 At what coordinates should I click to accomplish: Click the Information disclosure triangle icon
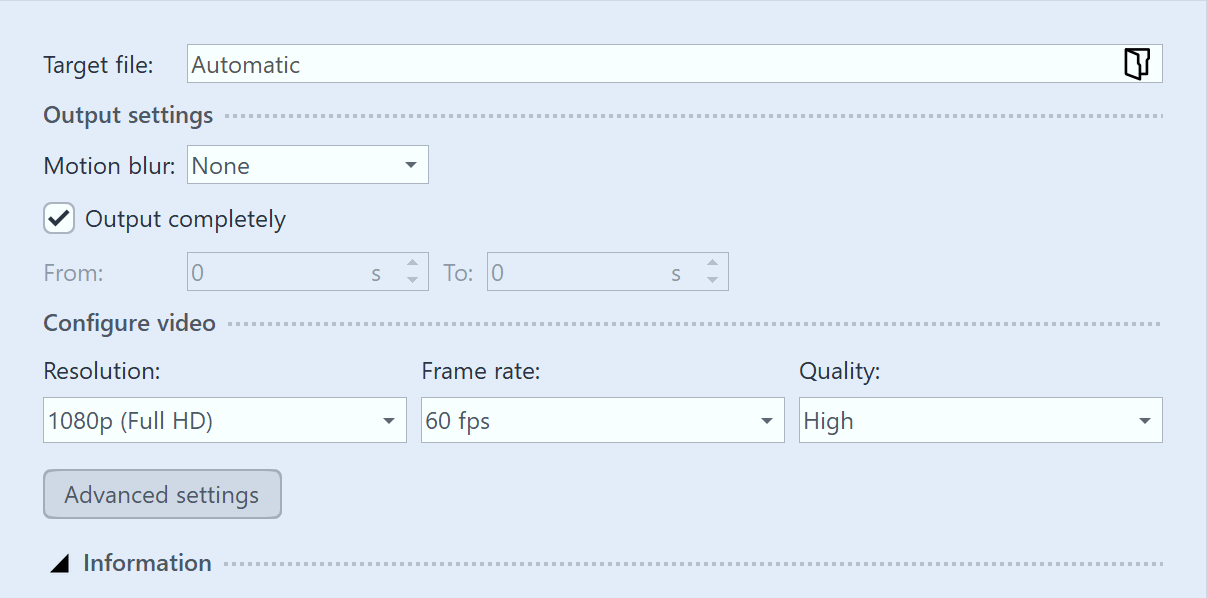60,563
